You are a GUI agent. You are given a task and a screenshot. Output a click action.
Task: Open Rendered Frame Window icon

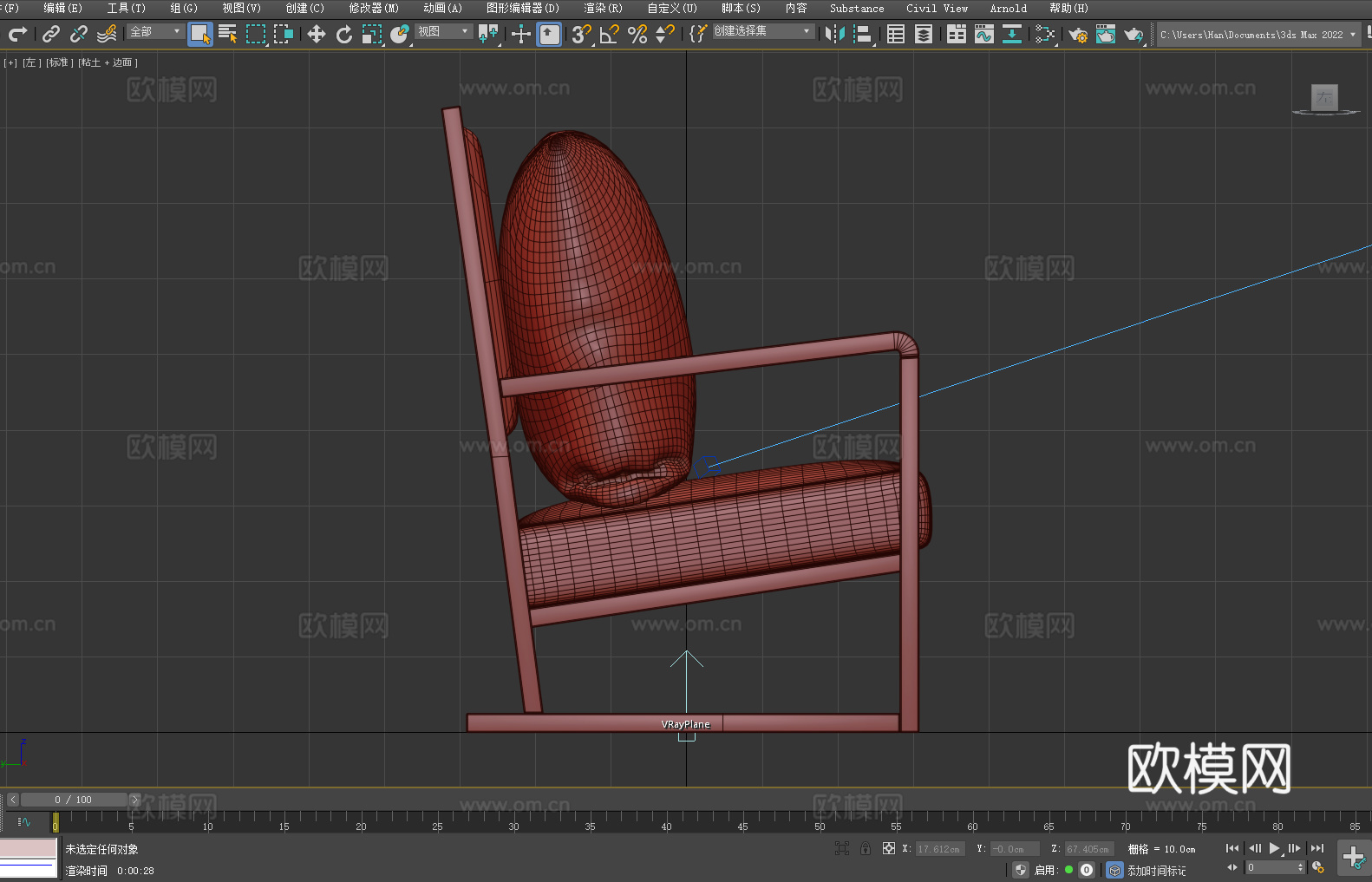1106,34
